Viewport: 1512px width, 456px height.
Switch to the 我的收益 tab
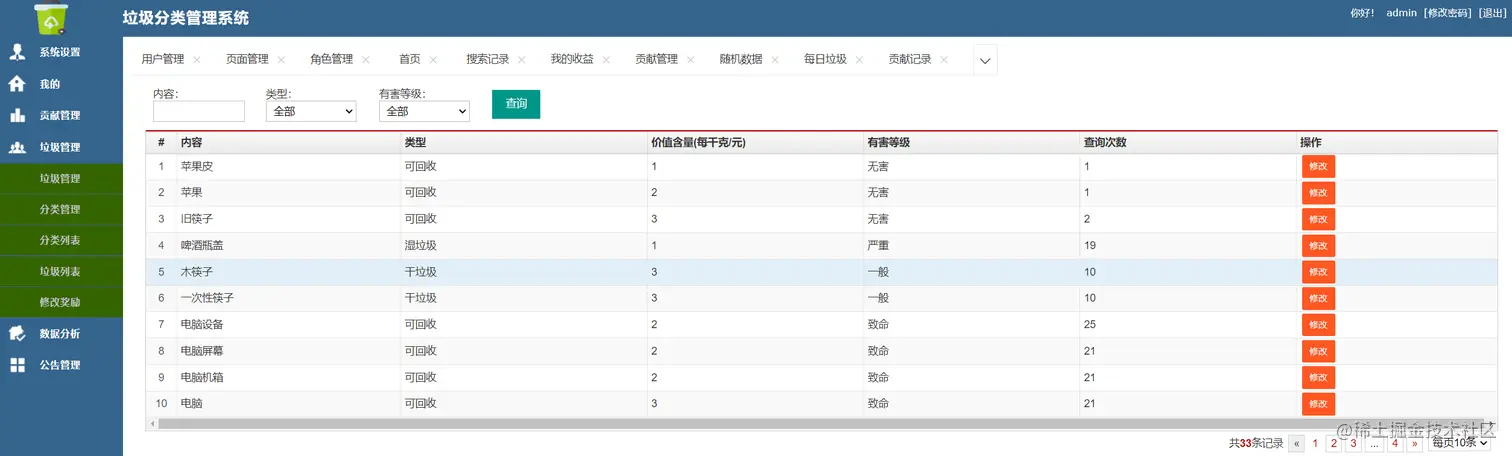point(572,59)
